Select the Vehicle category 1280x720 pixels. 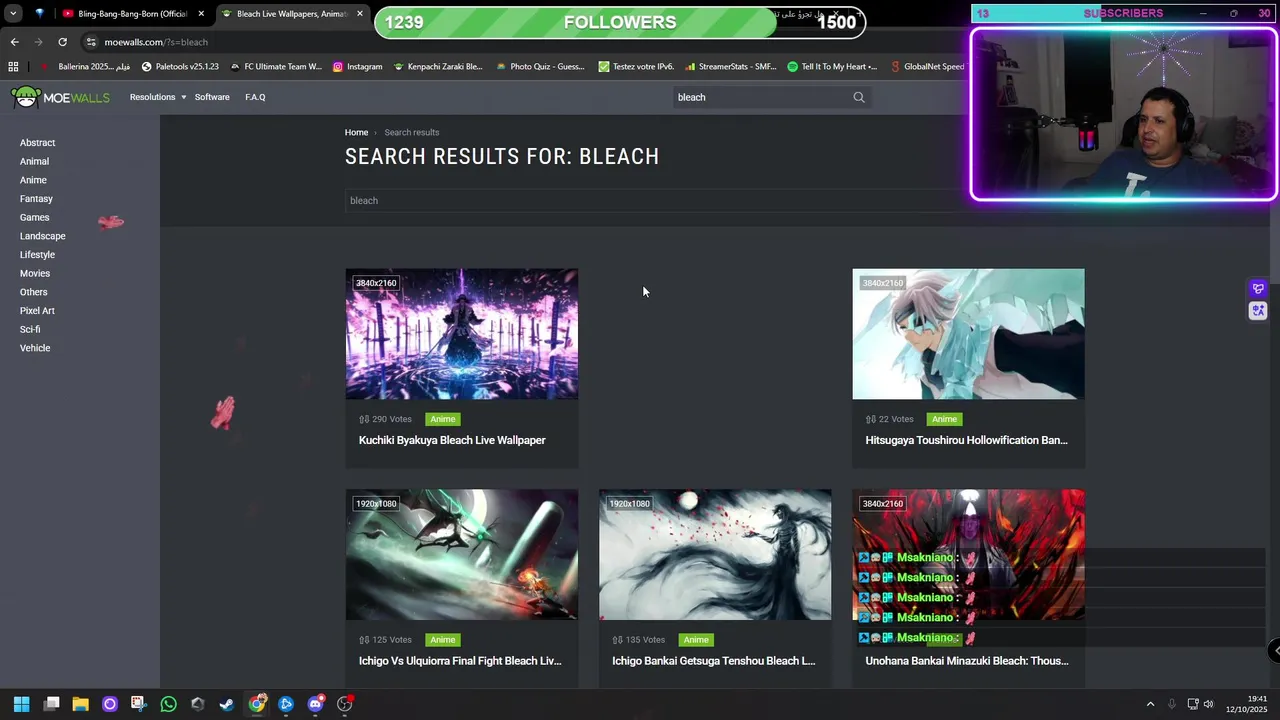[35, 348]
